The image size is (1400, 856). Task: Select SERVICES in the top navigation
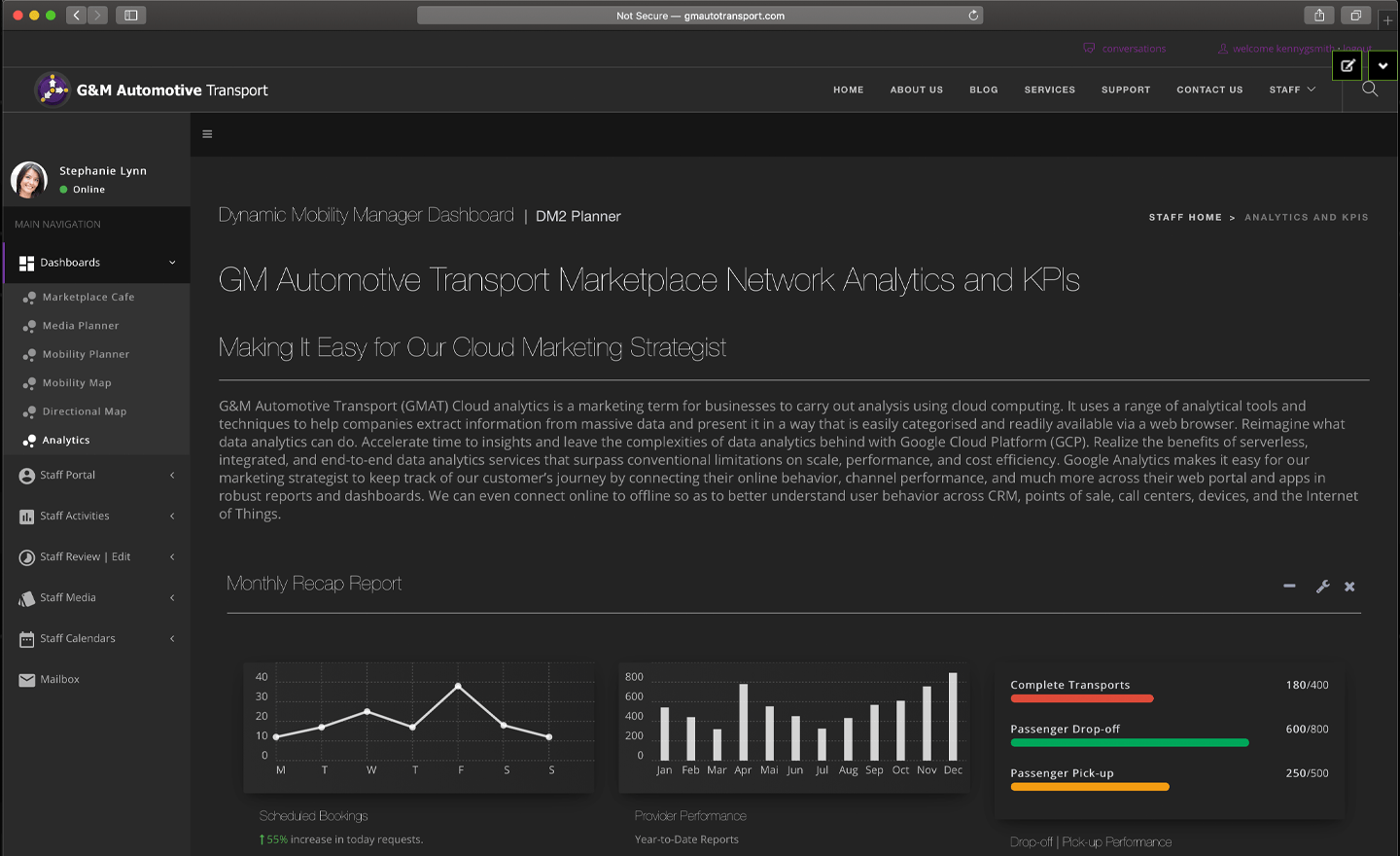click(1049, 89)
